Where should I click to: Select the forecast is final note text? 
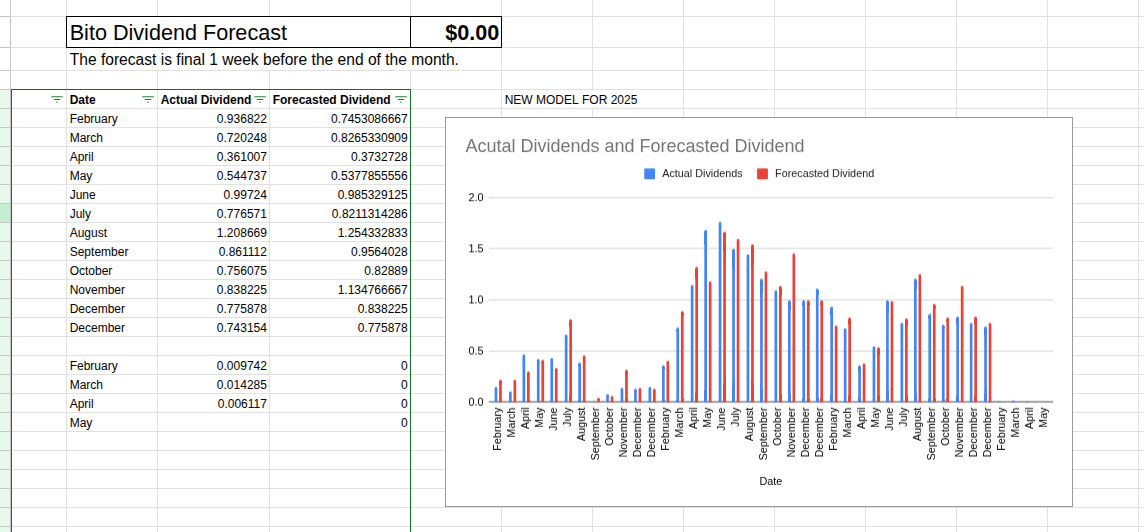(x=264, y=60)
